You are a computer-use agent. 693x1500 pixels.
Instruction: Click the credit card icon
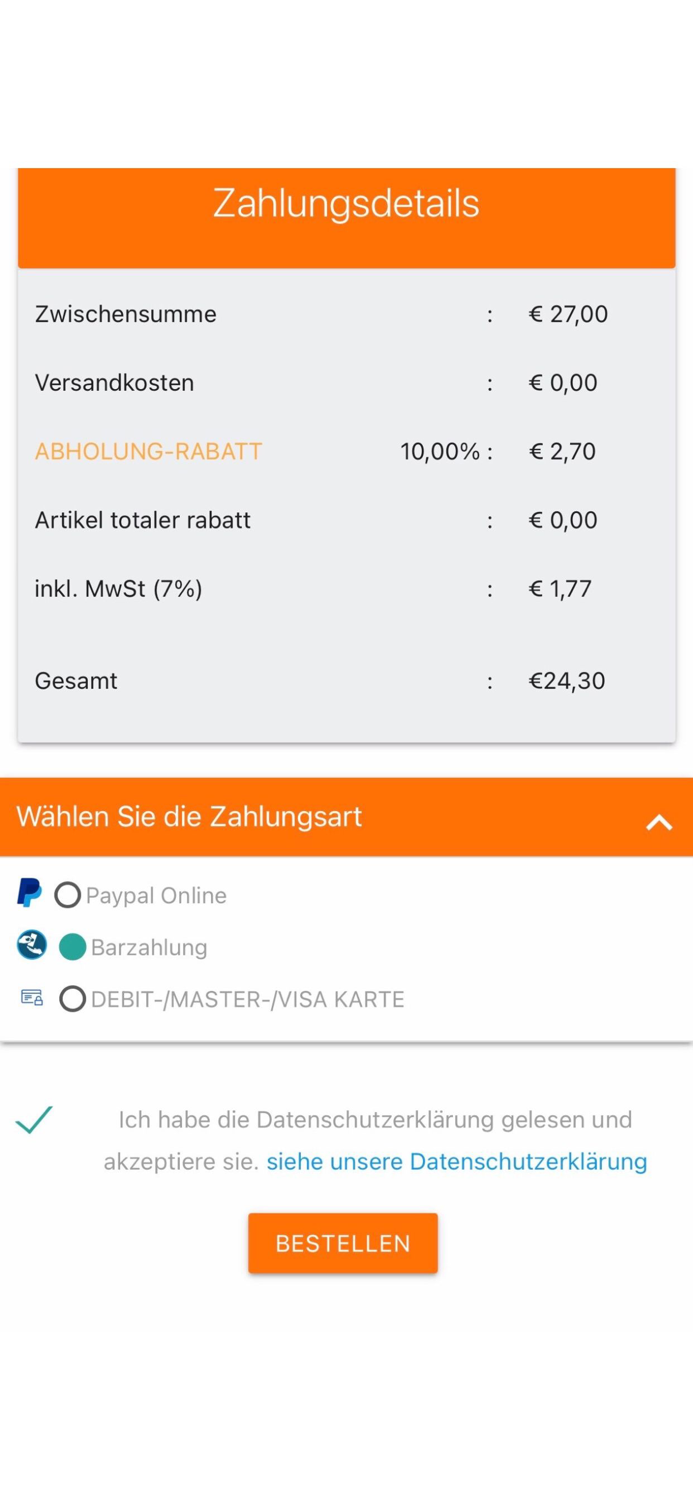(32, 998)
